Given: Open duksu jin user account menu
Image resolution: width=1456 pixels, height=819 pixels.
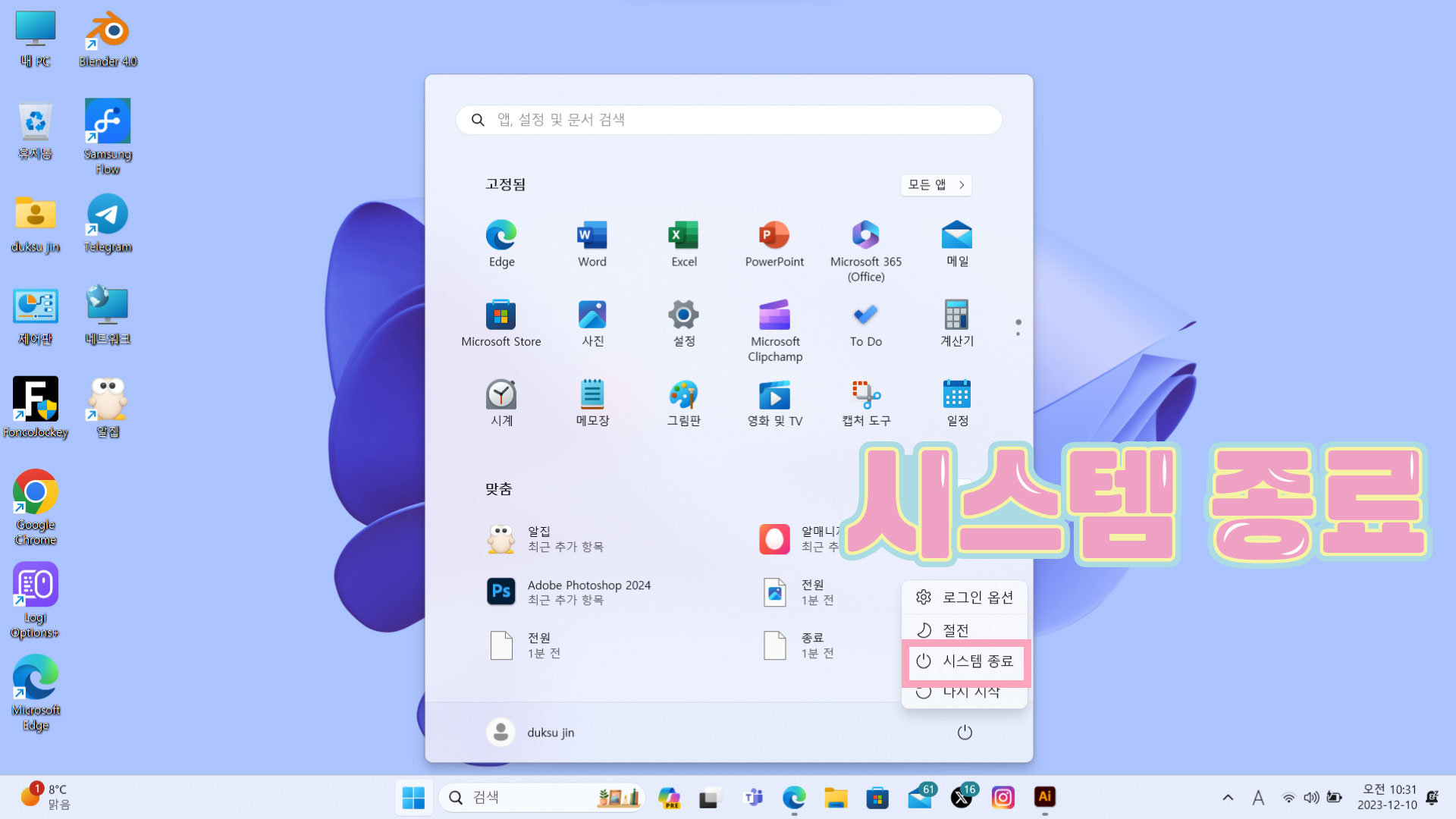Looking at the screenshot, I should 531,733.
